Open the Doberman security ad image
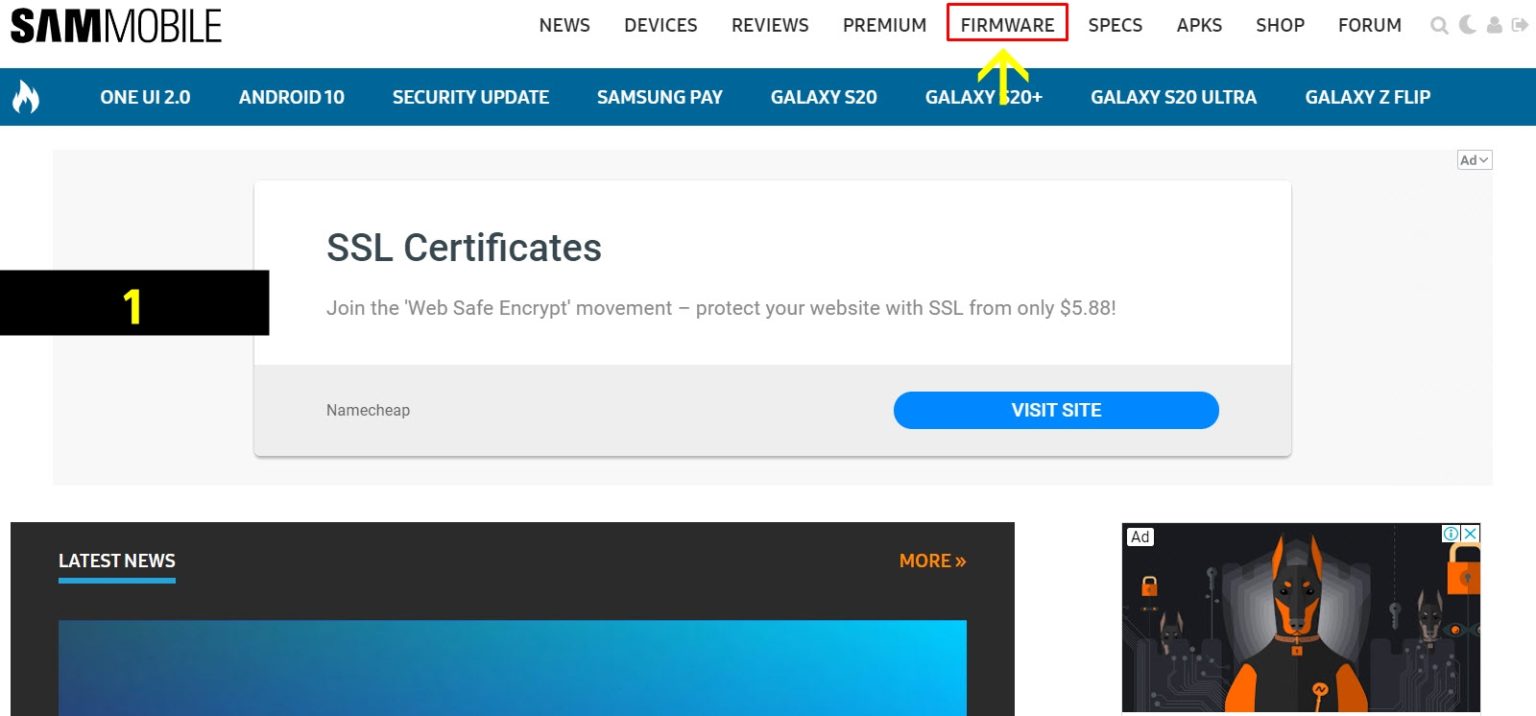 [1301, 618]
